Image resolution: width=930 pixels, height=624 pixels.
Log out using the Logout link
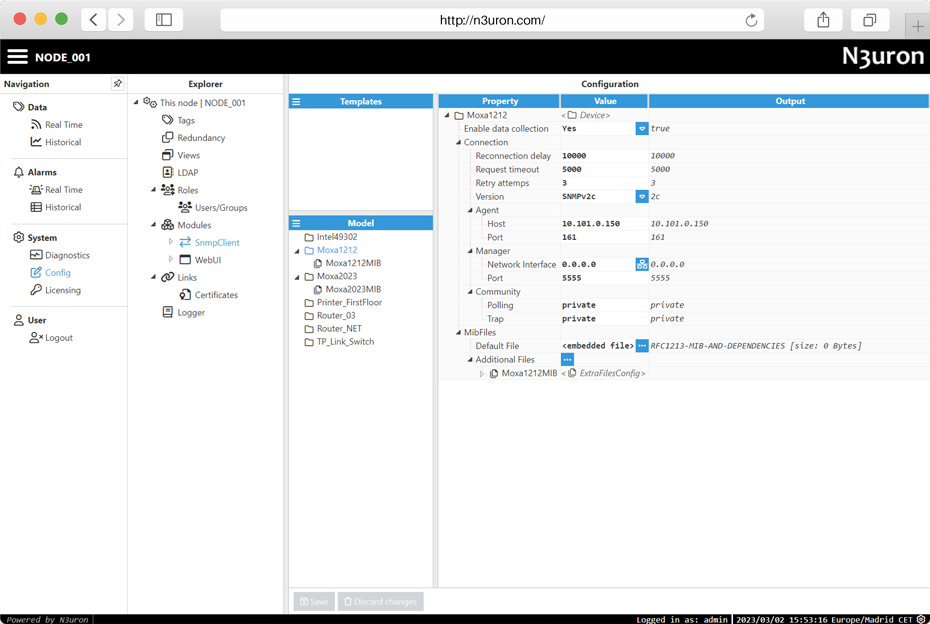[x=58, y=338]
